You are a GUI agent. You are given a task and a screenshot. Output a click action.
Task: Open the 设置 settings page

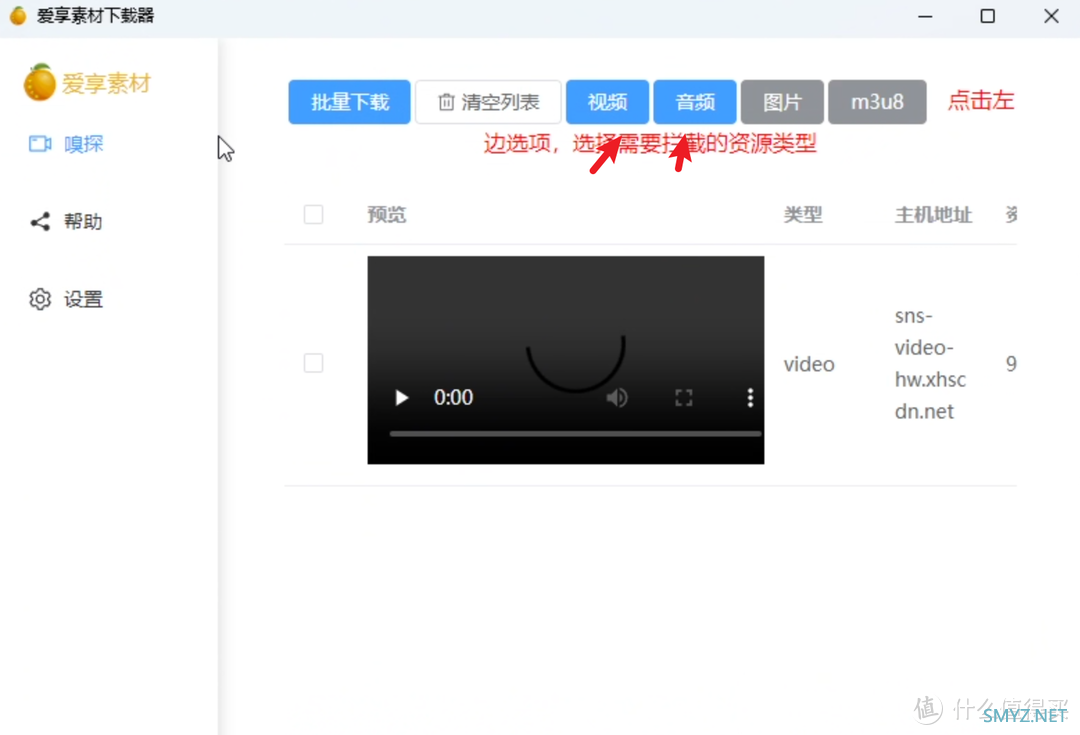(x=66, y=300)
